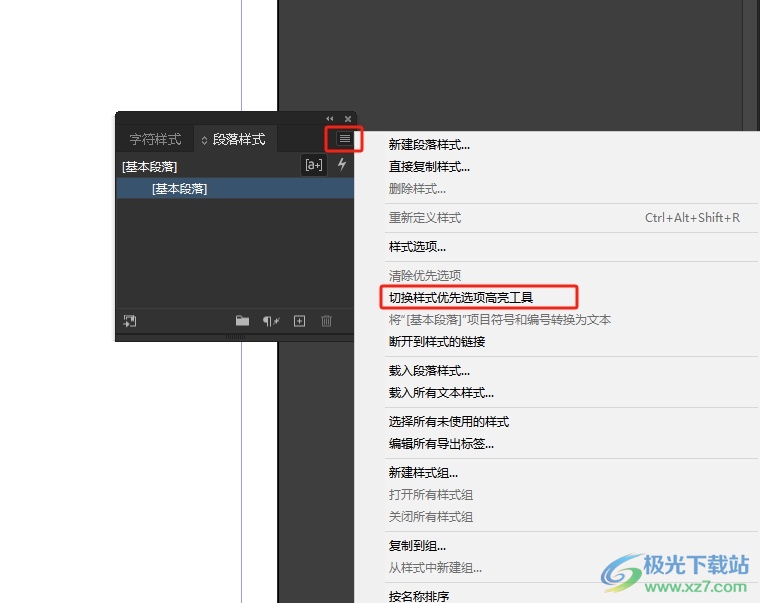The image size is (760, 603).
Task: Click the clear overrides paragraph mark icon
Action: pyautogui.click(x=271, y=321)
